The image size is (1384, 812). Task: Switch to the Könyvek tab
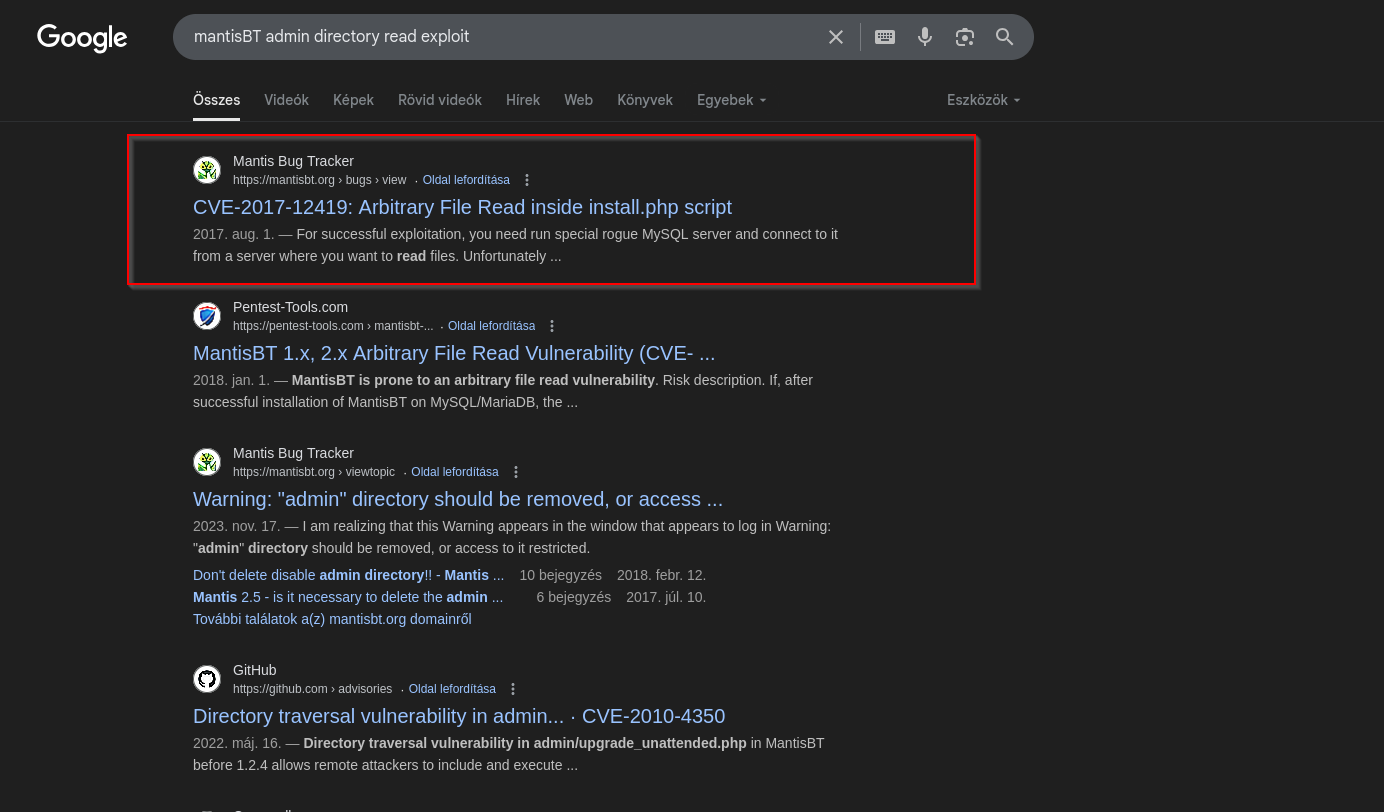[x=645, y=100]
